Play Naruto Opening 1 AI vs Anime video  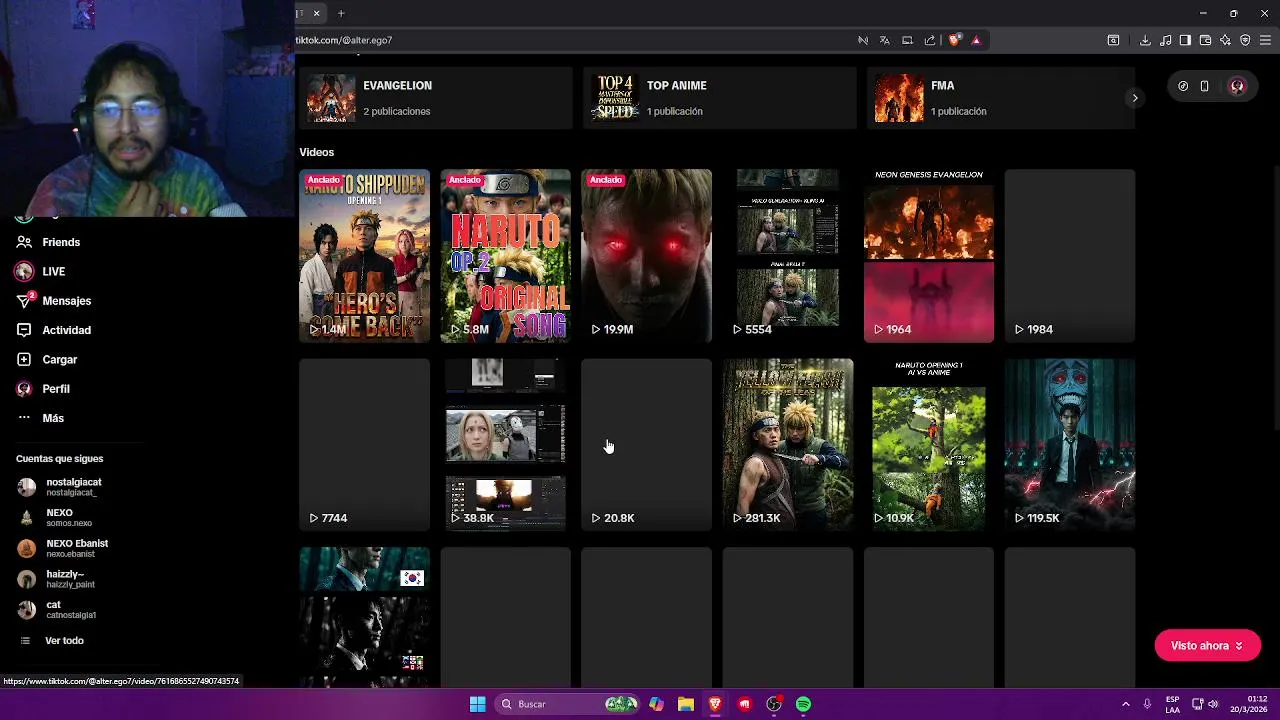[x=929, y=445]
